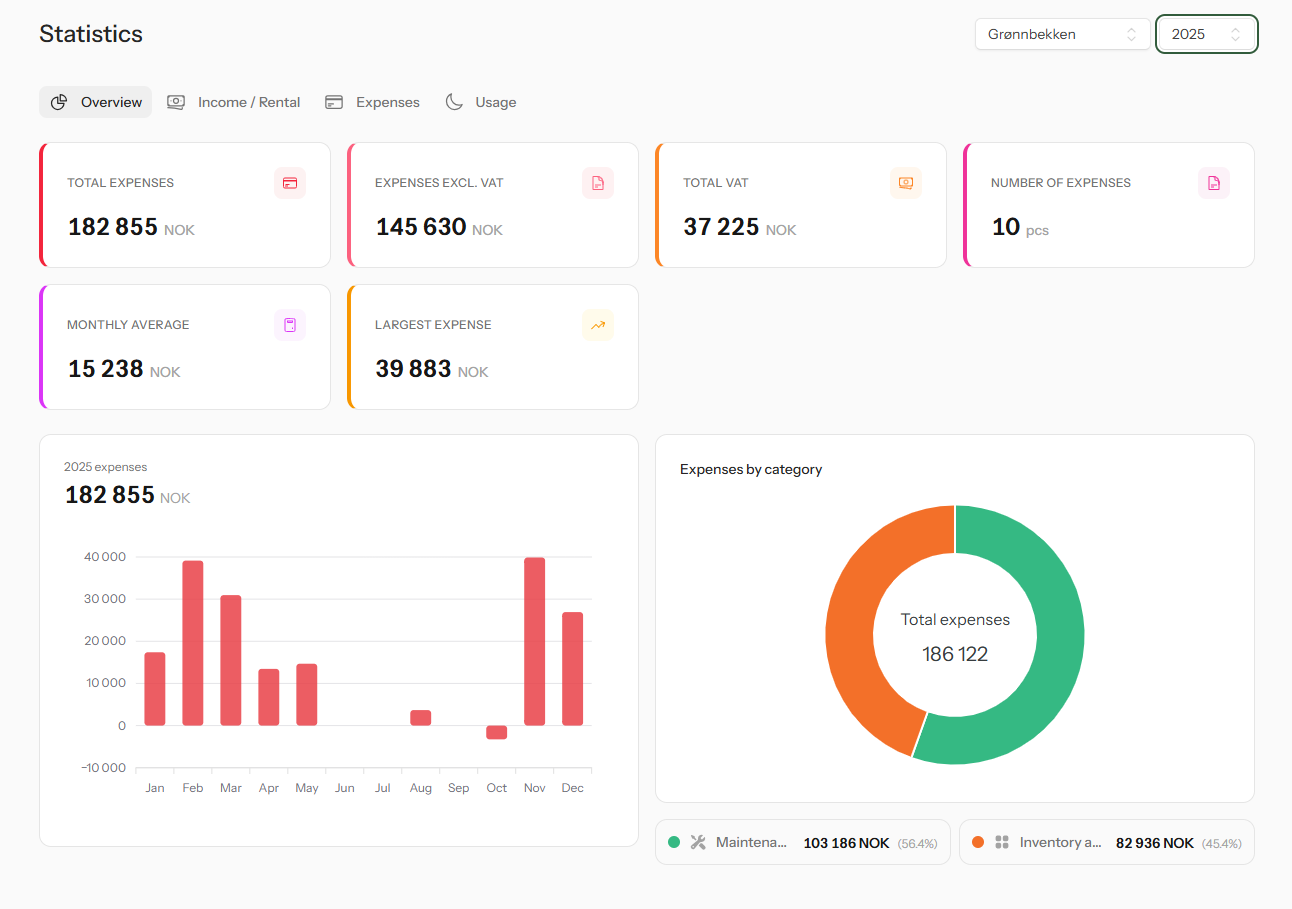Click the Total Expenses card value 182 855
The height and width of the screenshot is (909, 1292).
click(x=113, y=227)
